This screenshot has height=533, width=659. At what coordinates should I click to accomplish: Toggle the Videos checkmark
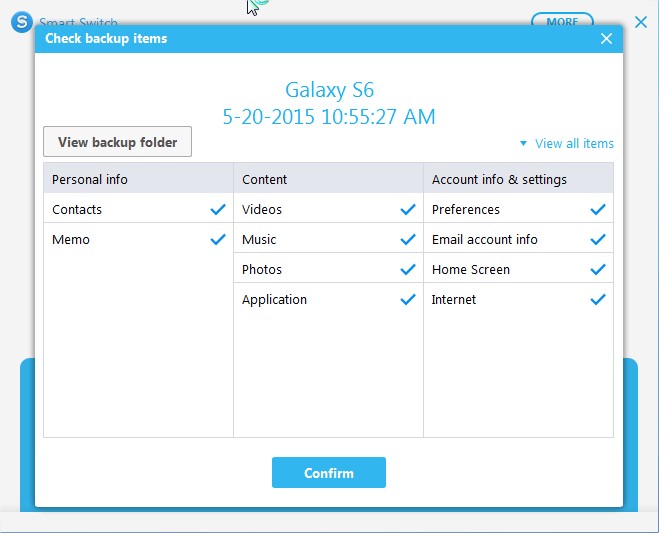(x=408, y=209)
